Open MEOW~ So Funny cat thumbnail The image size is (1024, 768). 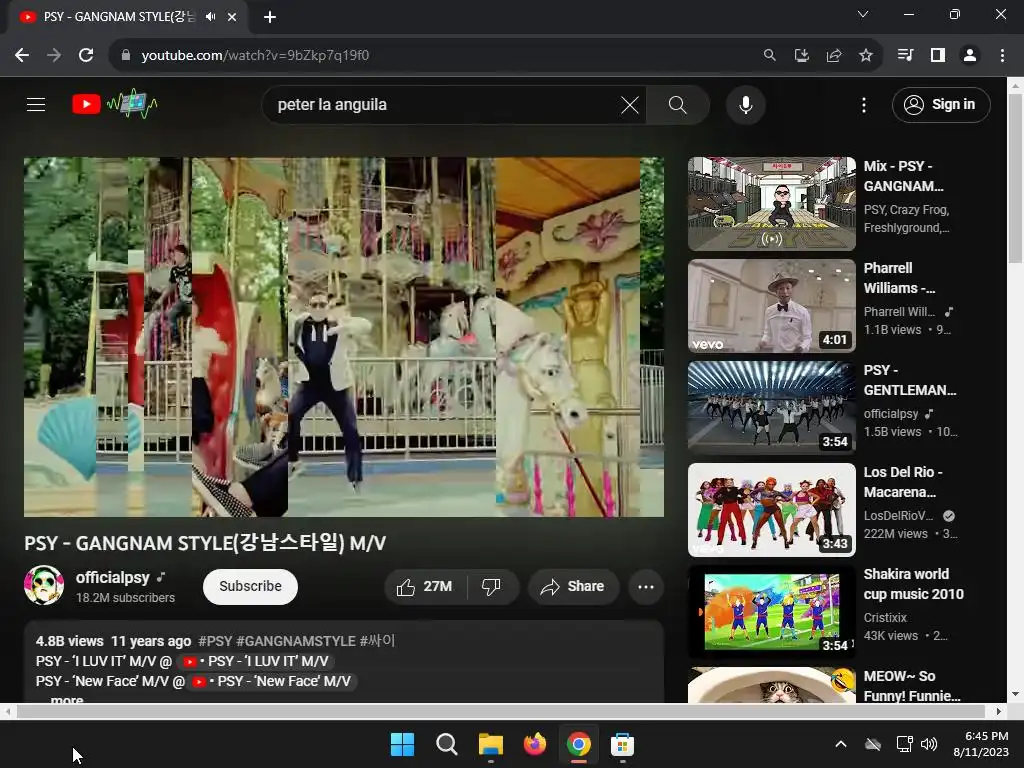pos(771,685)
